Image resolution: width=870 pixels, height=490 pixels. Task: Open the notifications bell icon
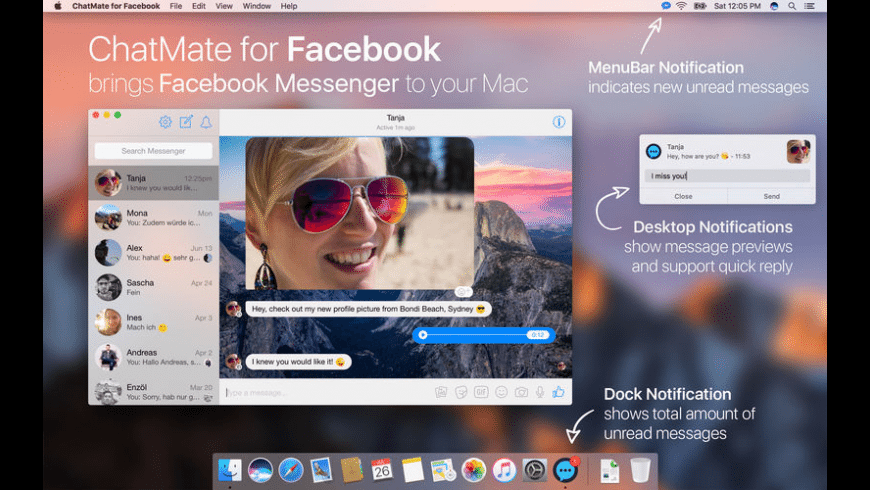pyautogui.click(x=206, y=122)
